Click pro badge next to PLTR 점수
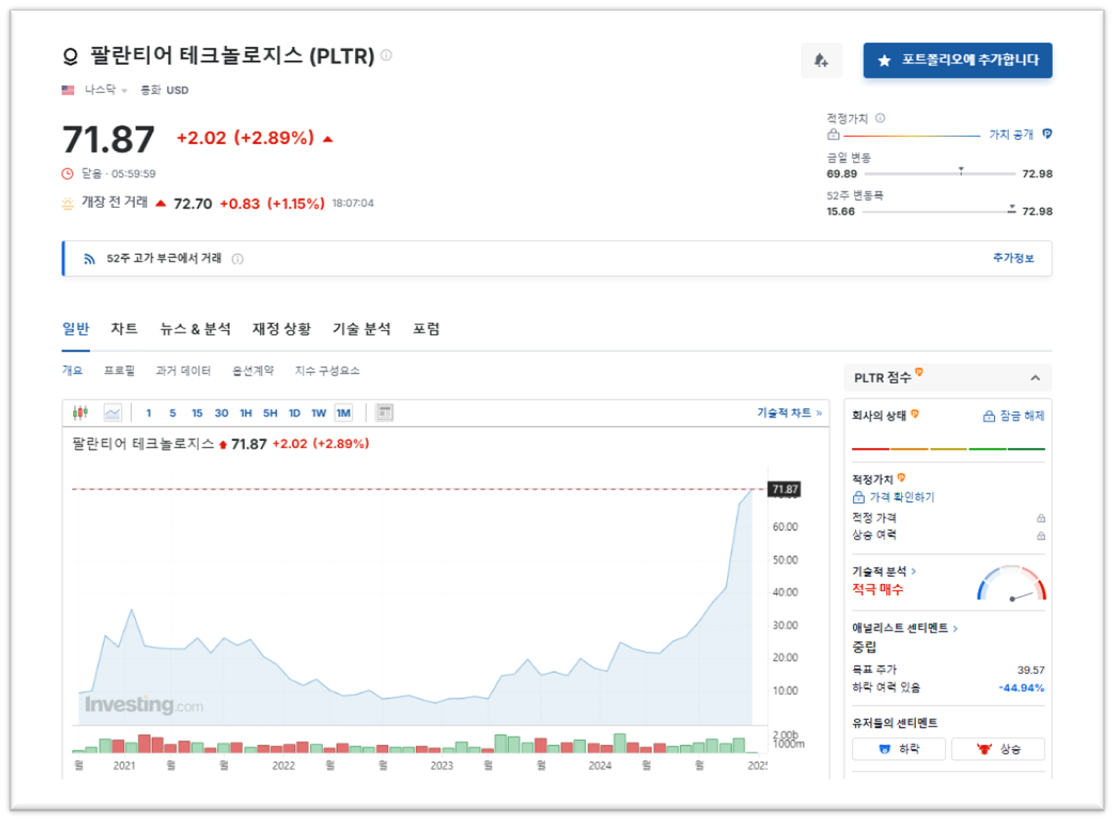Image resolution: width=1114 pixels, height=821 pixels. point(919,372)
